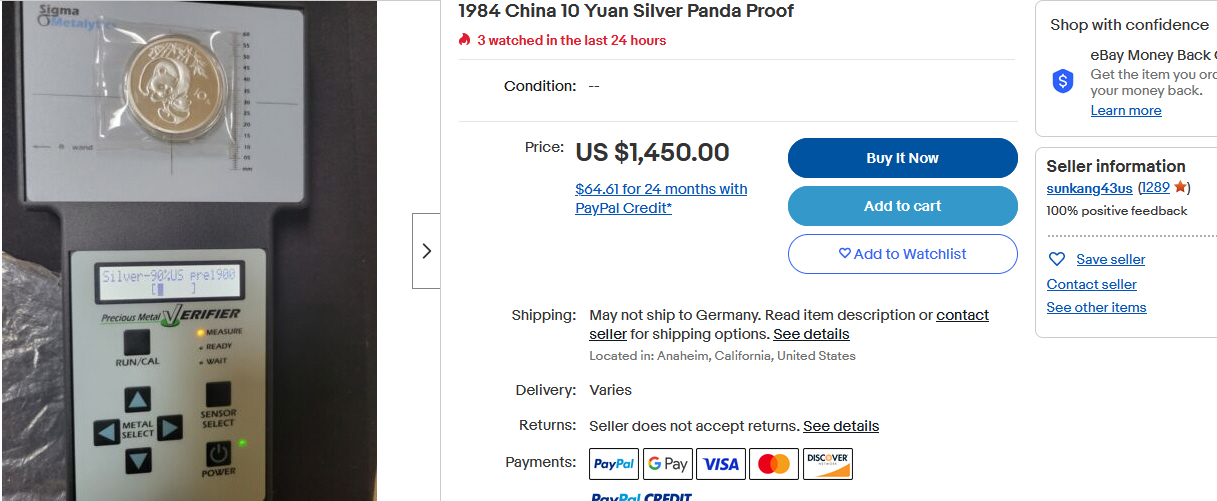Open See details for returns policy

click(841, 426)
